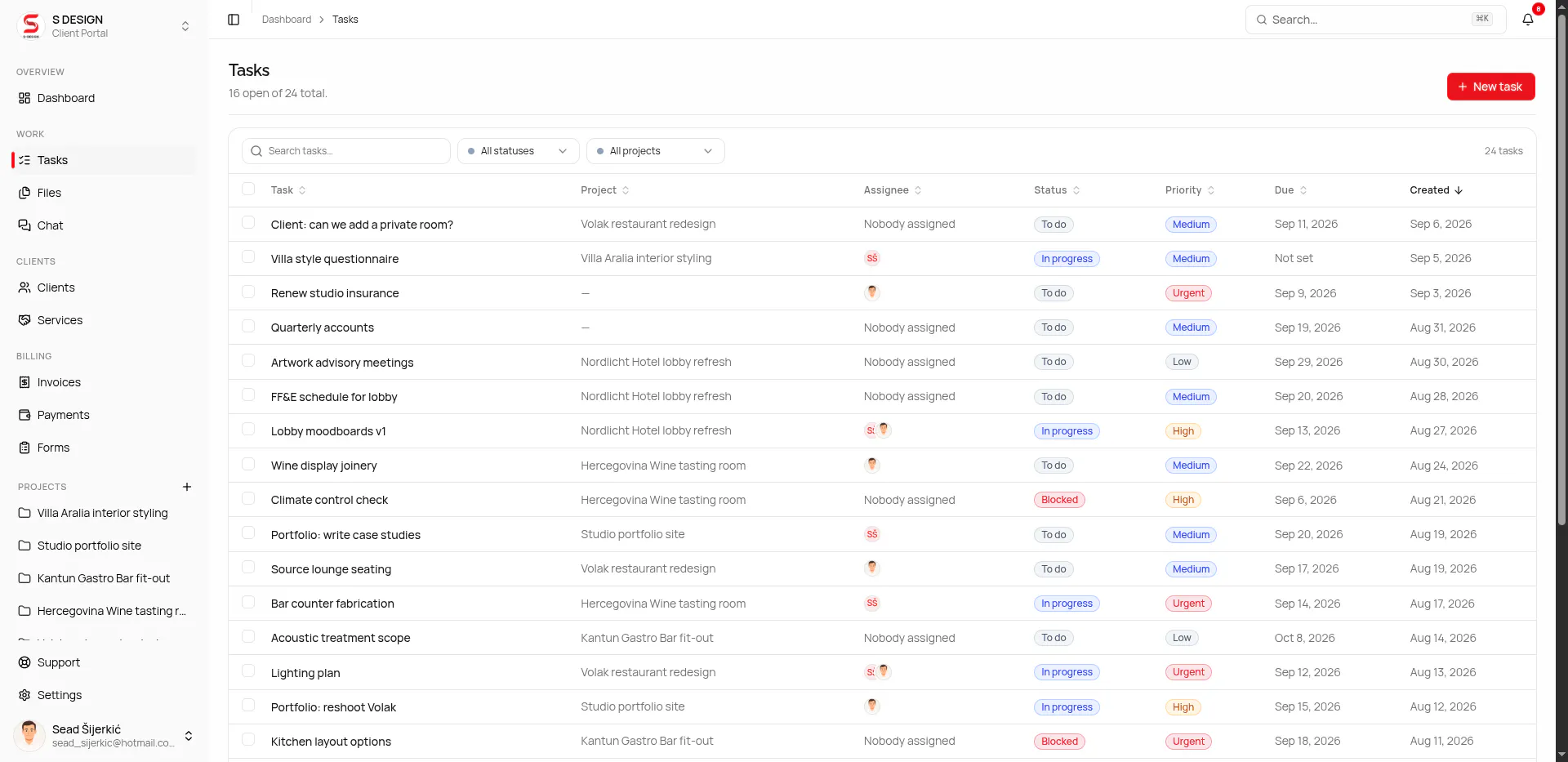The width and height of the screenshot is (1568, 762).
Task: Toggle the sidebar panel icon
Action: point(234,20)
